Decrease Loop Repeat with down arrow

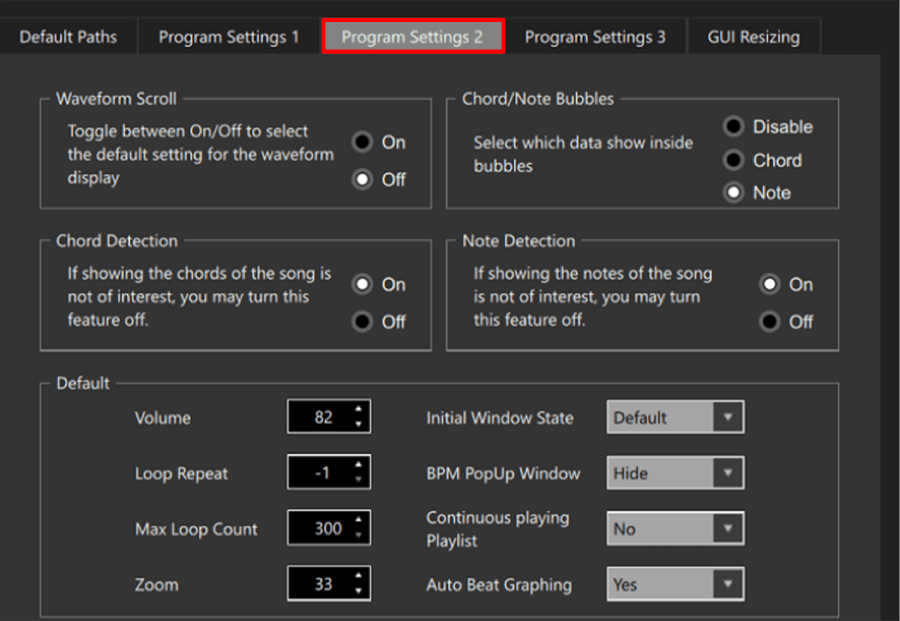coord(358,480)
